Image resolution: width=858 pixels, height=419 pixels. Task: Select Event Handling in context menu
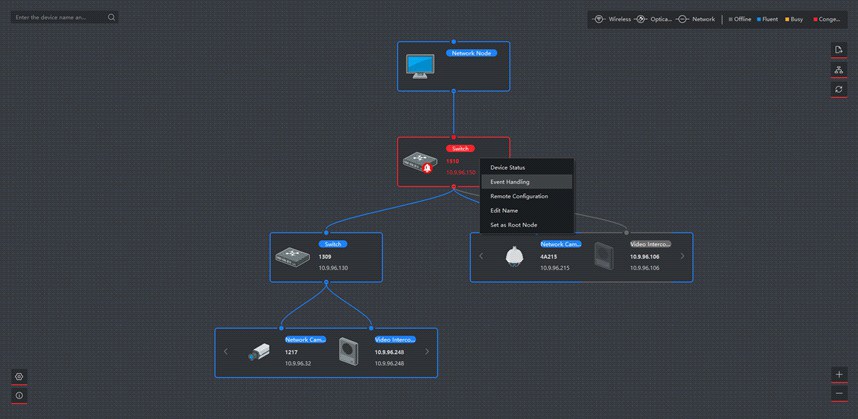510,182
